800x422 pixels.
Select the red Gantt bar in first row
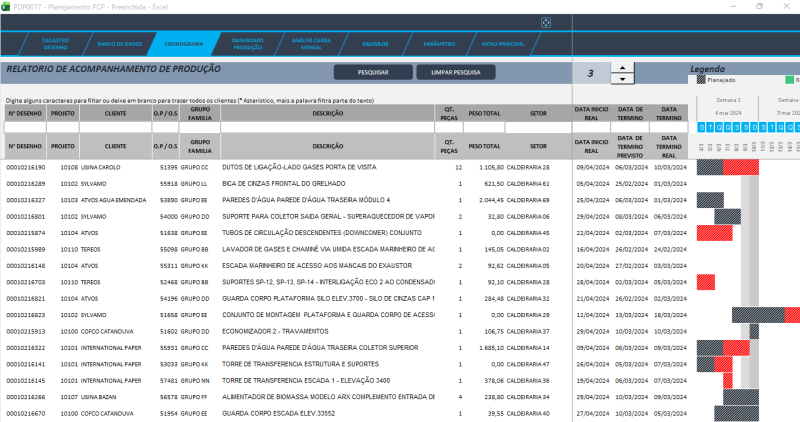[741, 167]
